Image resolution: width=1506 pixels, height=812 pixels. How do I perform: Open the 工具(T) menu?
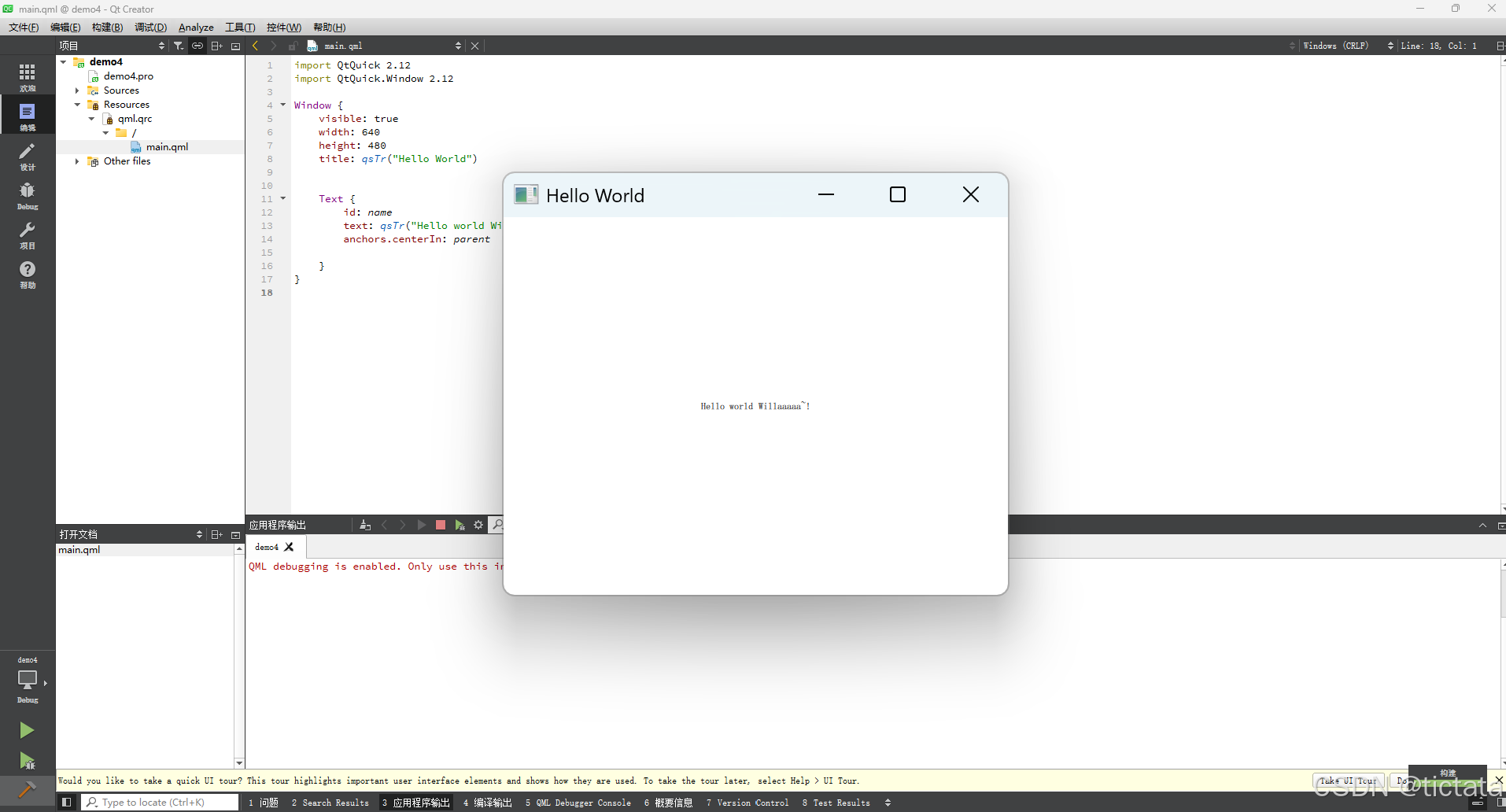point(240,27)
